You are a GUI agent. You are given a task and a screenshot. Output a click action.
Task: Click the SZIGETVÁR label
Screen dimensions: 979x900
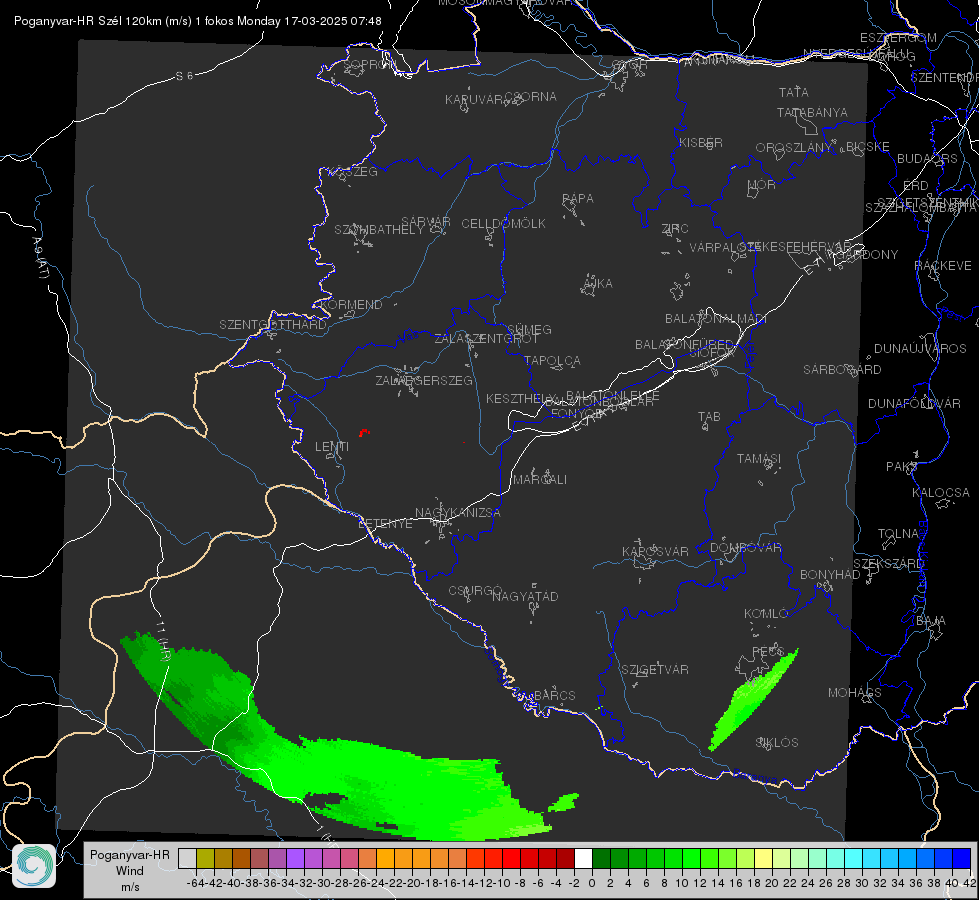tap(655, 670)
